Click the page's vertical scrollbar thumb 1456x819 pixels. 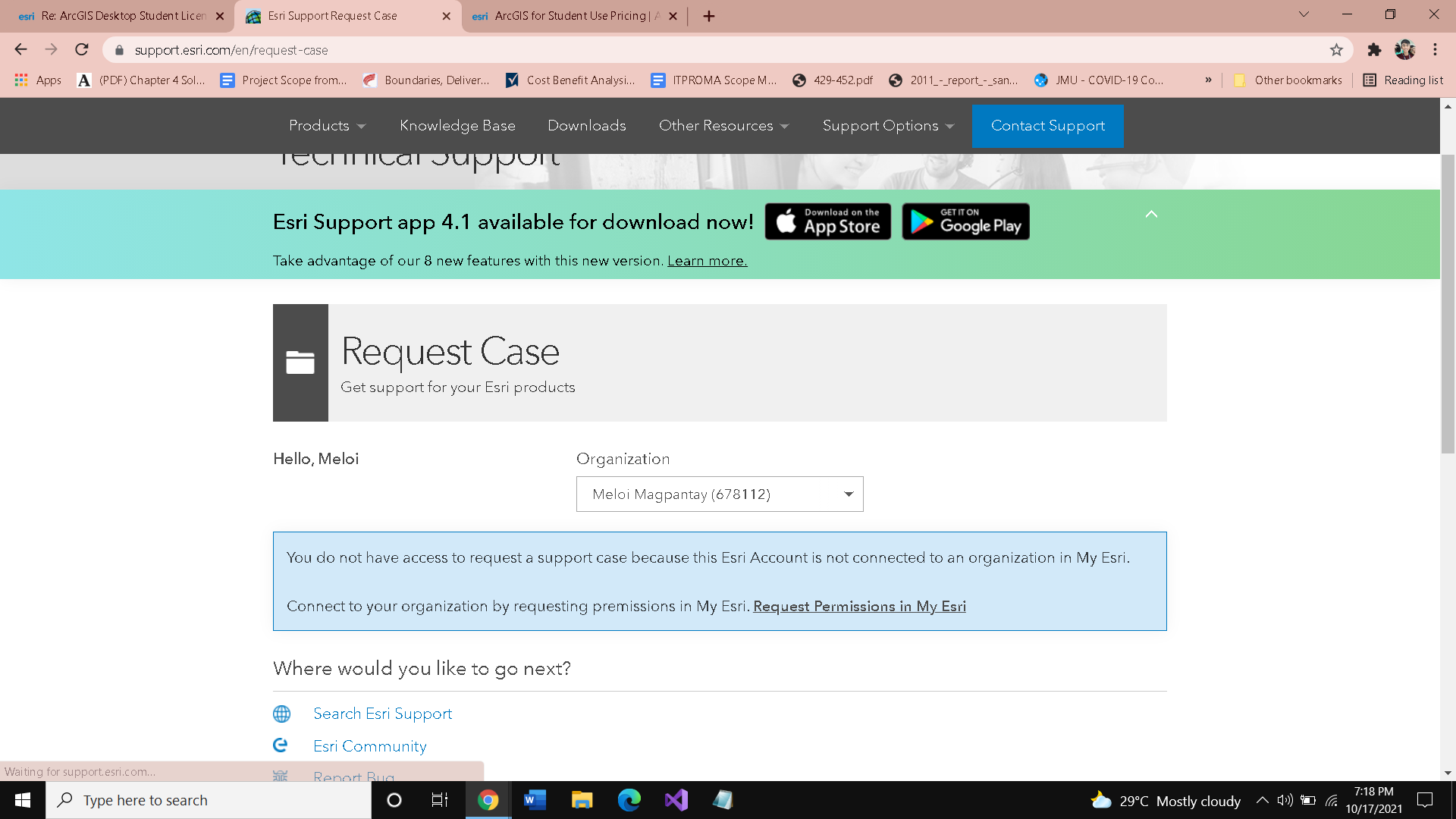click(1448, 303)
